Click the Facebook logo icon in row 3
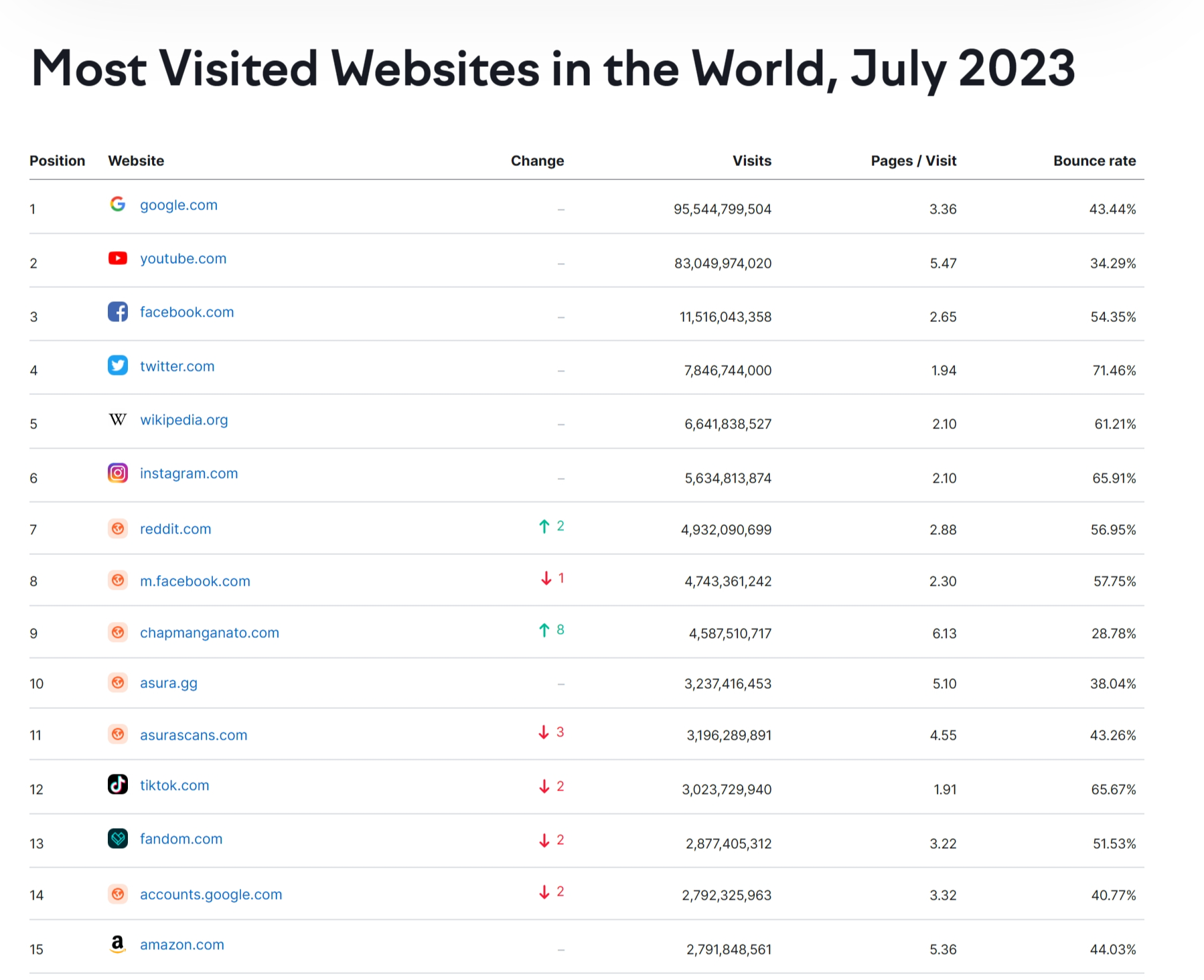This screenshot has width=1204, height=980. click(118, 311)
